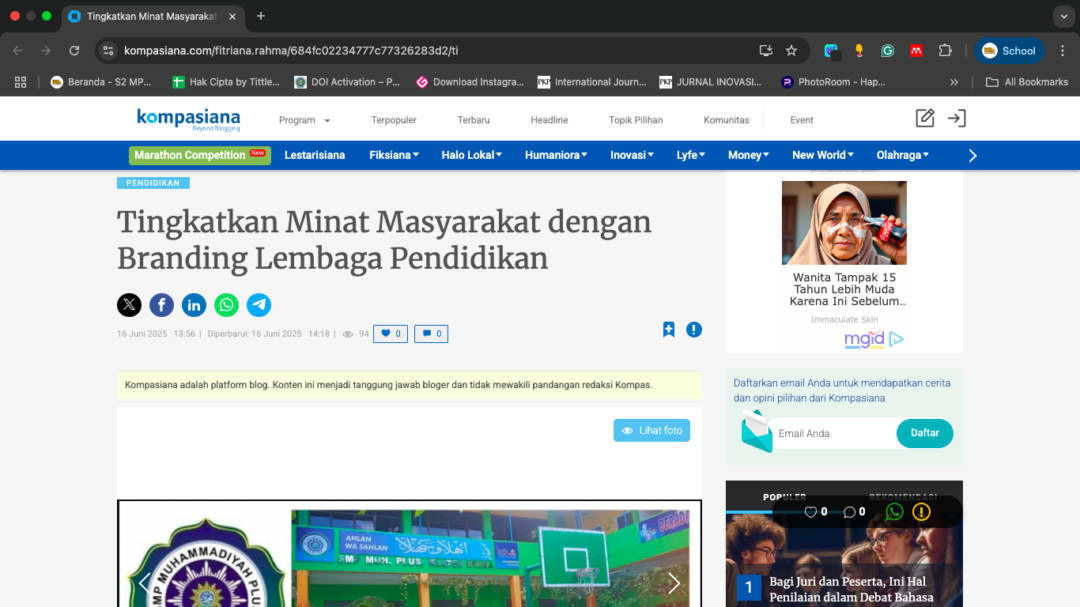Go to next image with right arrow
Image resolution: width=1080 pixels, height=607 pixels.
click(x=674, y=583)
